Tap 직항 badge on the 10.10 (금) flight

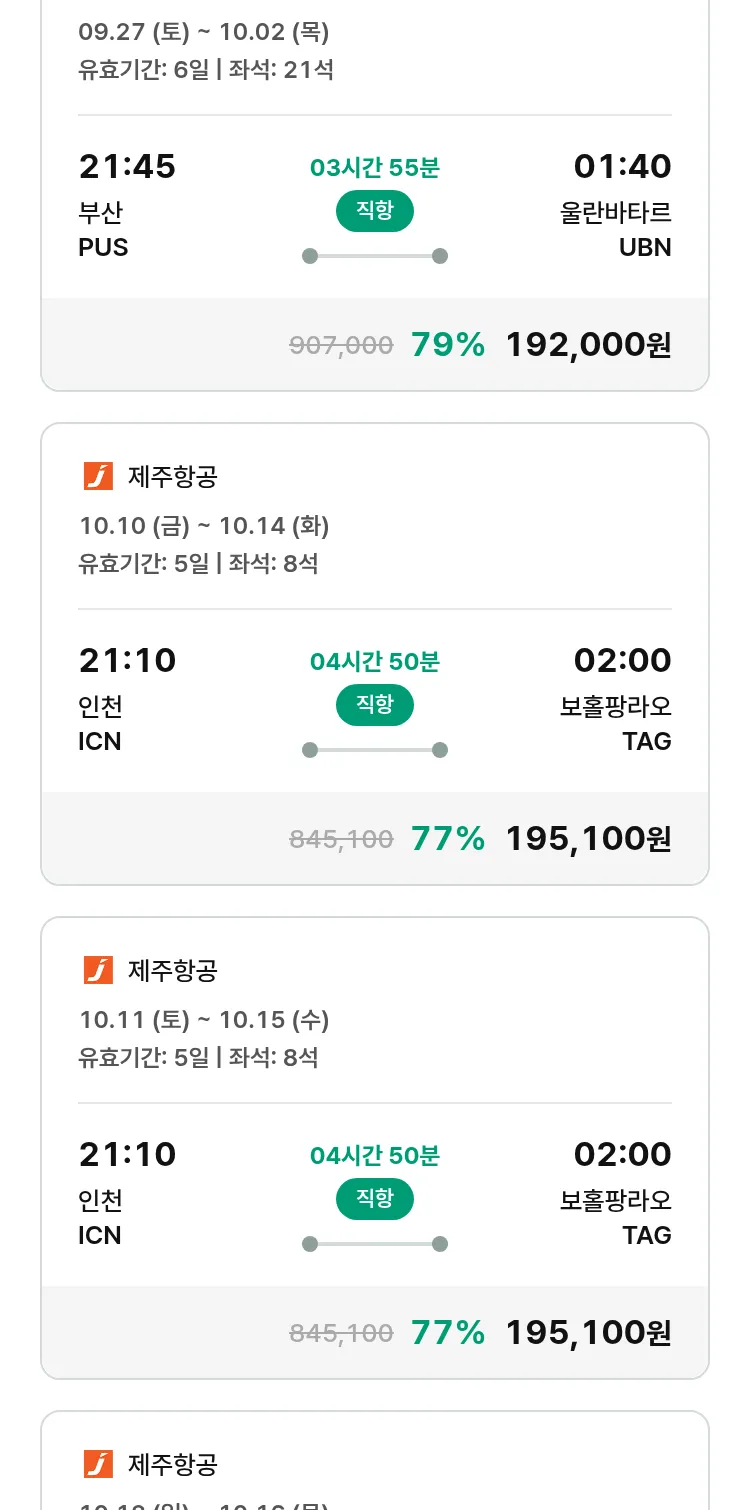click(x=374, y=705)
